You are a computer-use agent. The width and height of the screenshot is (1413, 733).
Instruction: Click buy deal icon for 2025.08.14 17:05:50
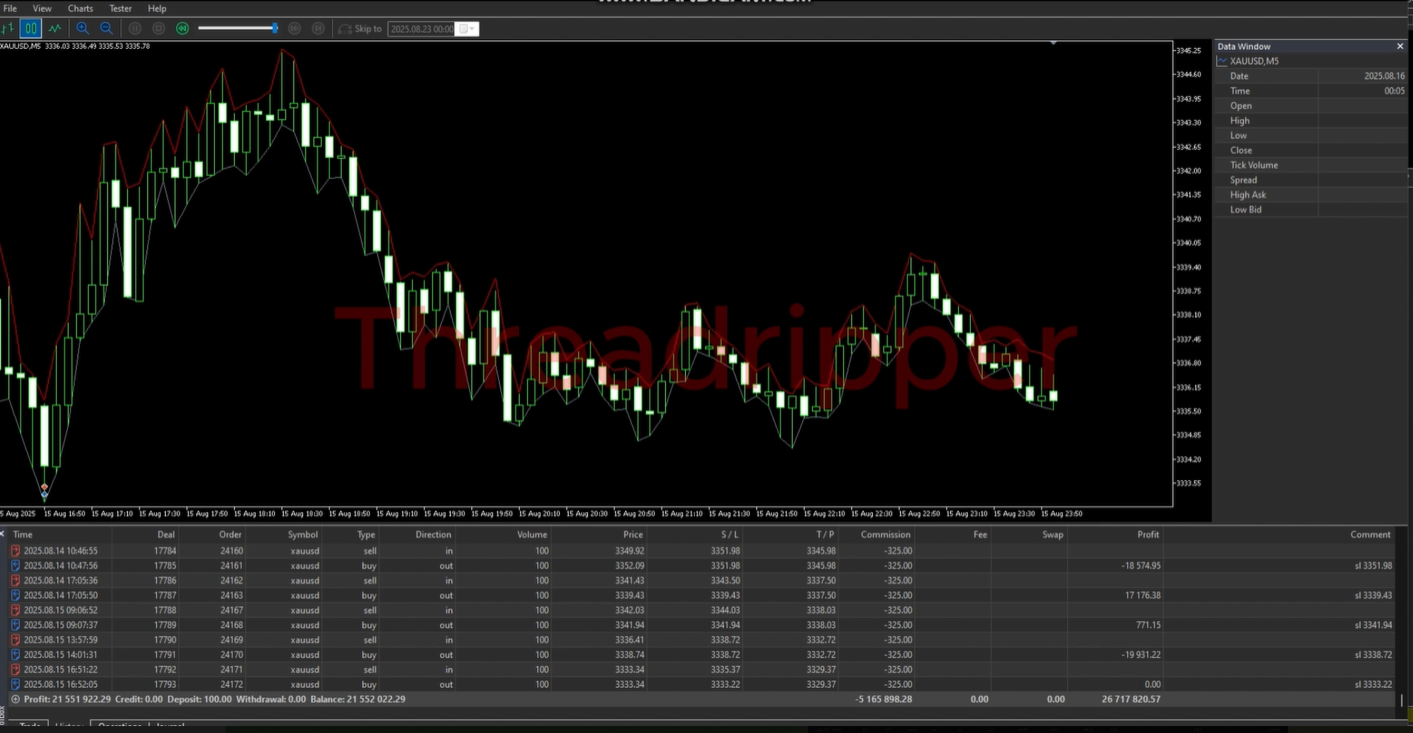pyautogui.click(x=16, y=595)
